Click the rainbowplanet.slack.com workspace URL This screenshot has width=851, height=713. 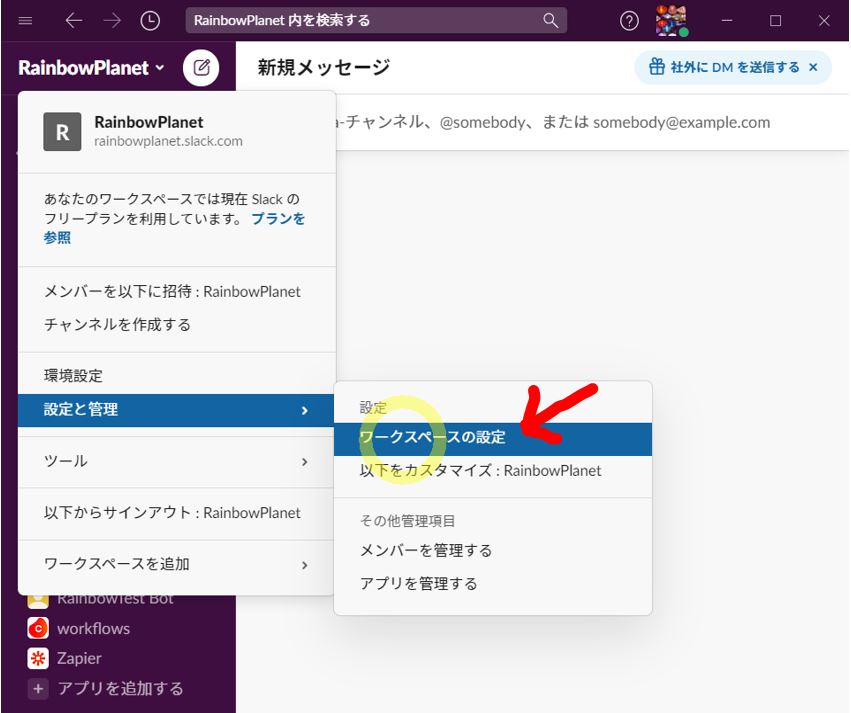pos(168,141)
